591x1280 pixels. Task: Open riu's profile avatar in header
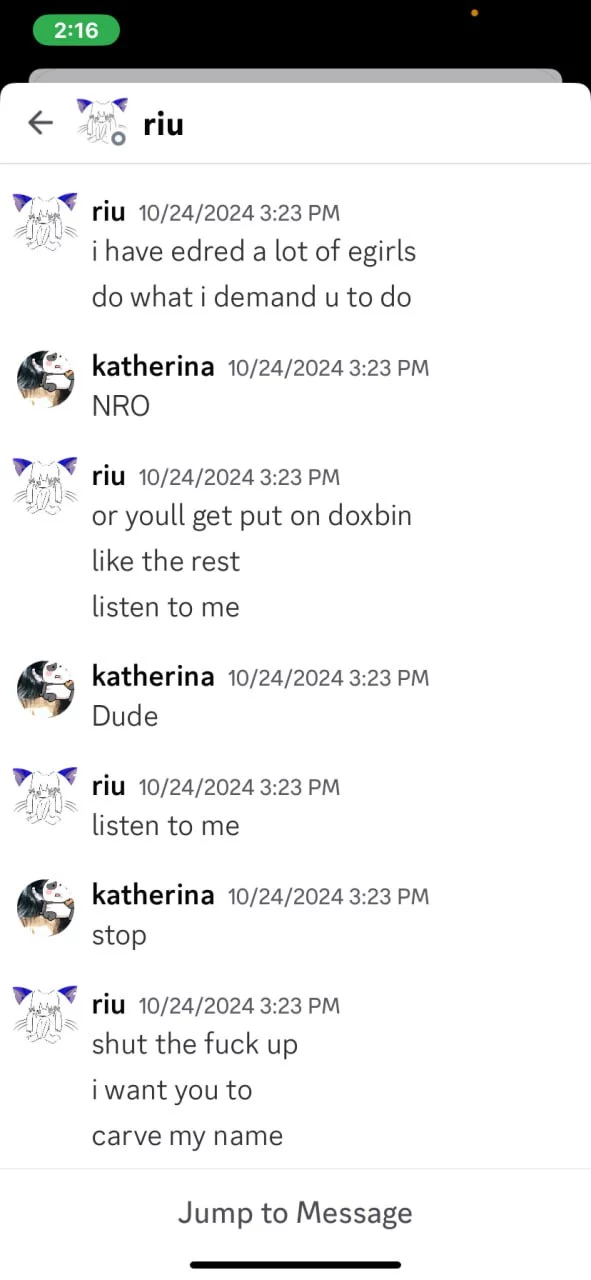click(x=102, y=122)
